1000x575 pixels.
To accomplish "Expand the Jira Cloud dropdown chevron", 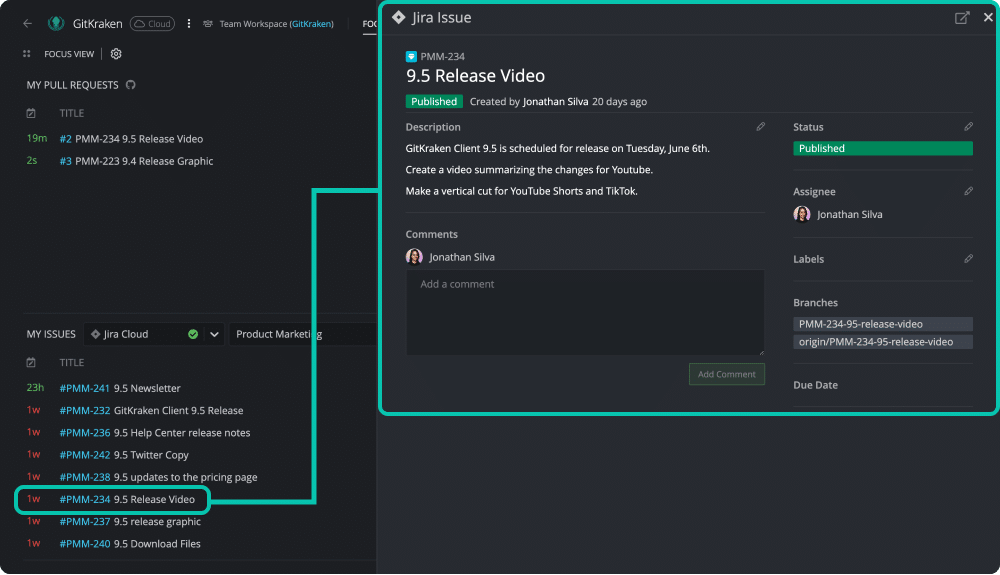I will 214,334.
